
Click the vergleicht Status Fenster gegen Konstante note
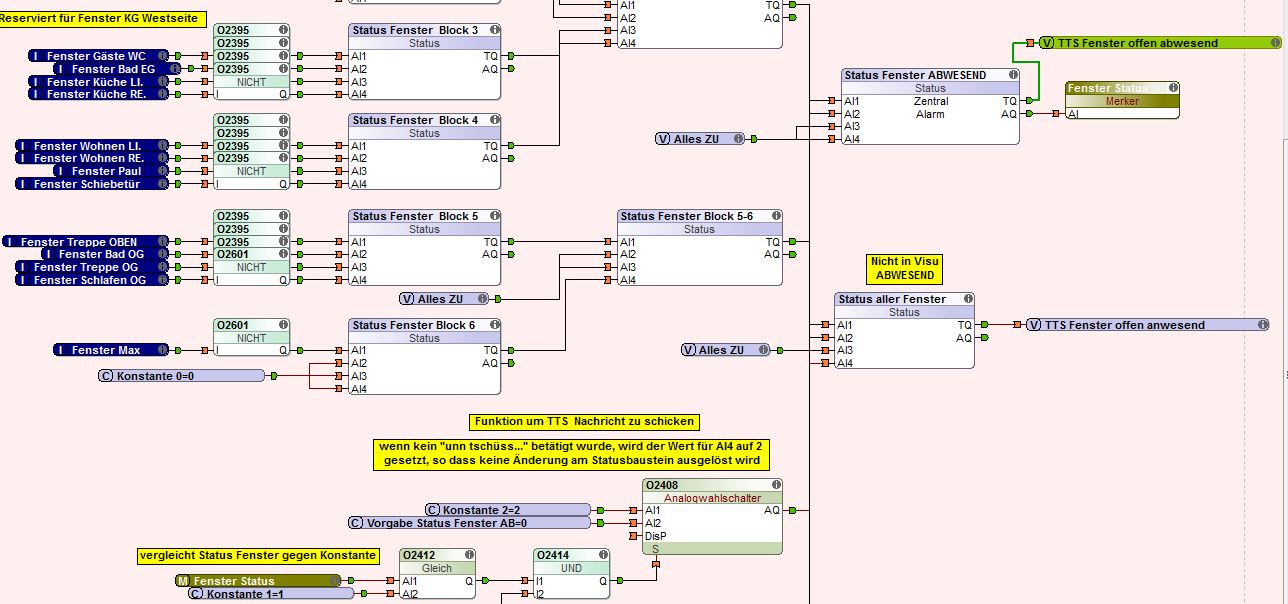coord(258,556)
